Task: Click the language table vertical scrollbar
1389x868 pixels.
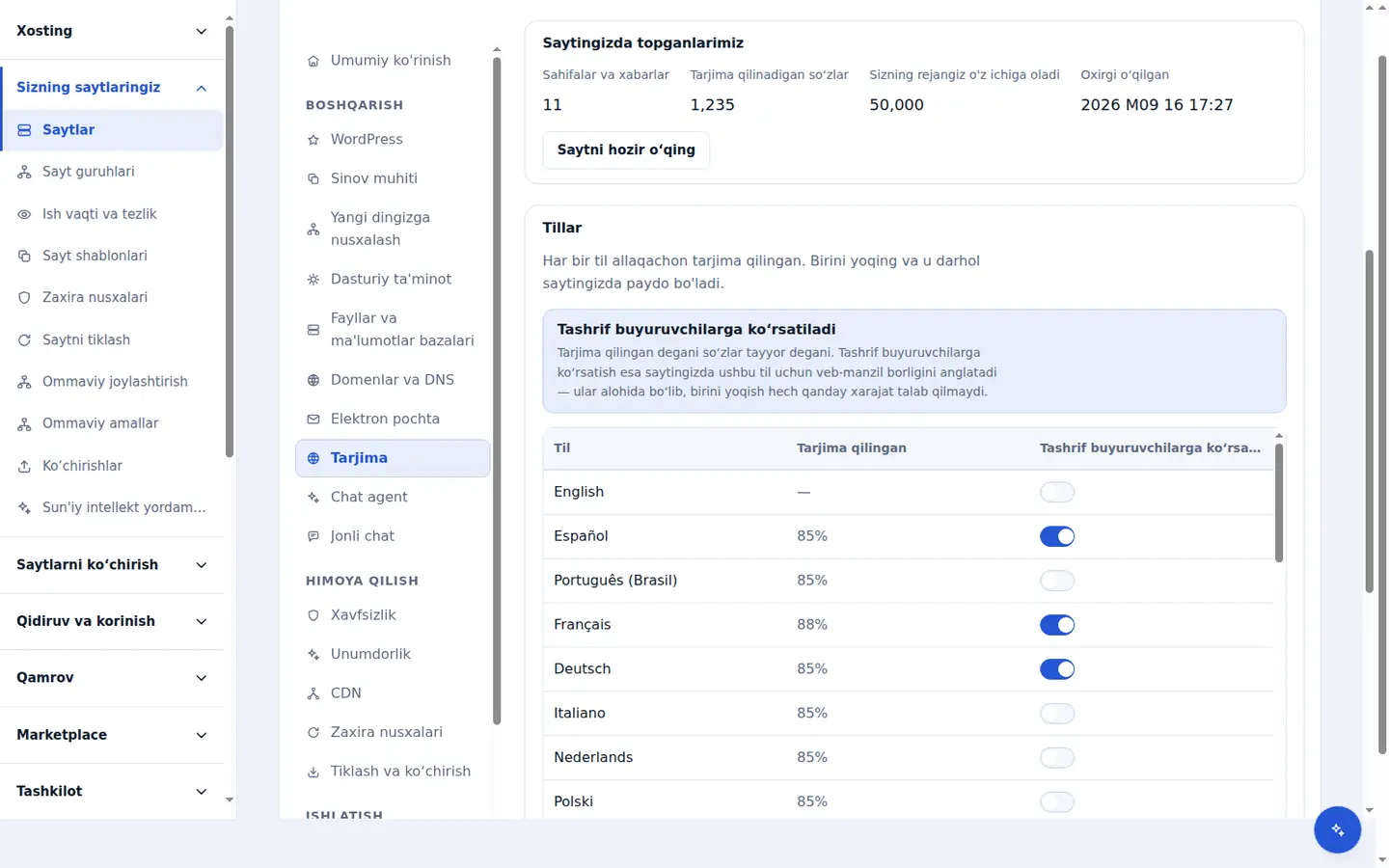Action: click(1279, 502)
